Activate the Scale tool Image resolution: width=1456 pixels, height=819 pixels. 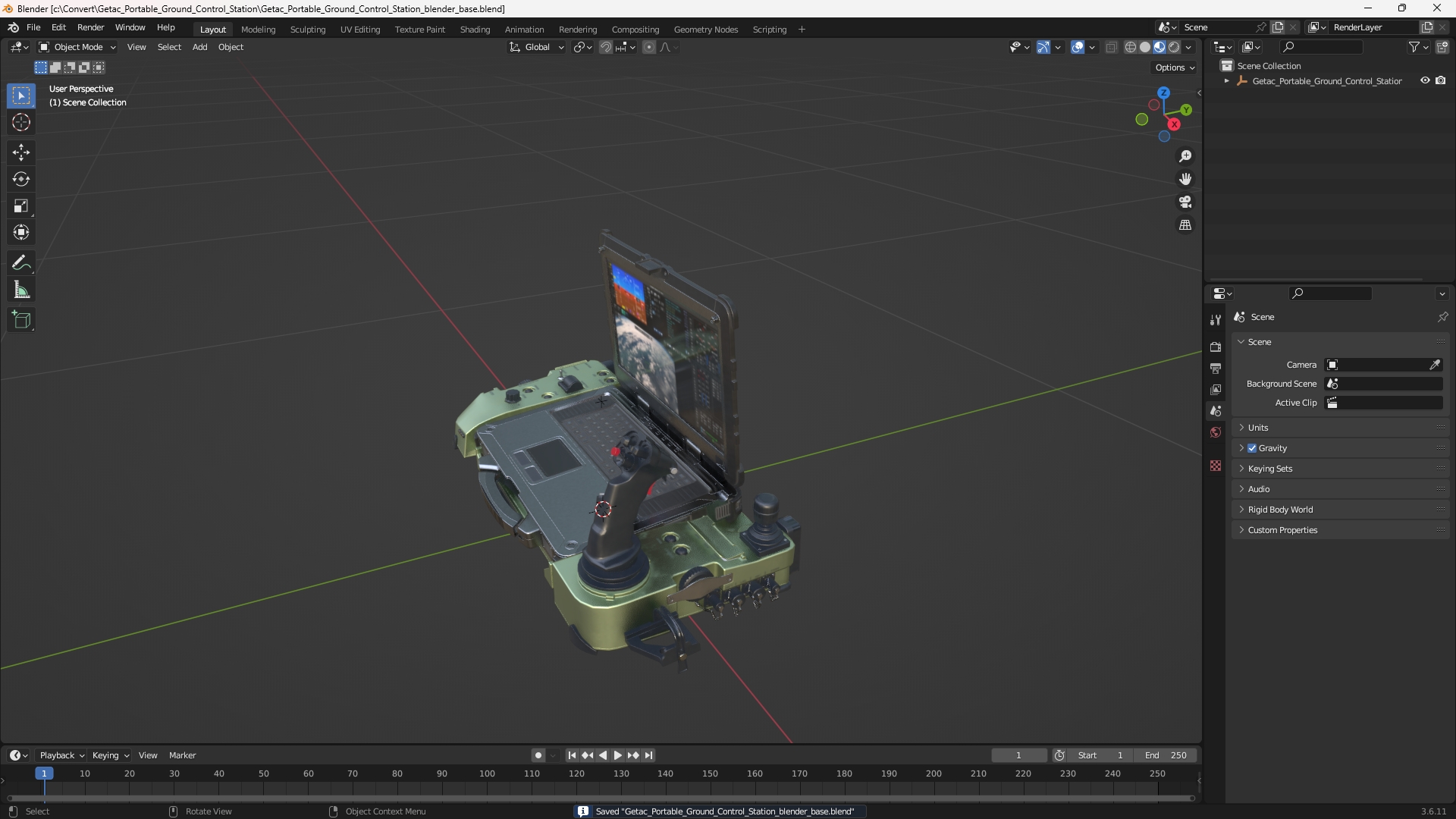21,206
